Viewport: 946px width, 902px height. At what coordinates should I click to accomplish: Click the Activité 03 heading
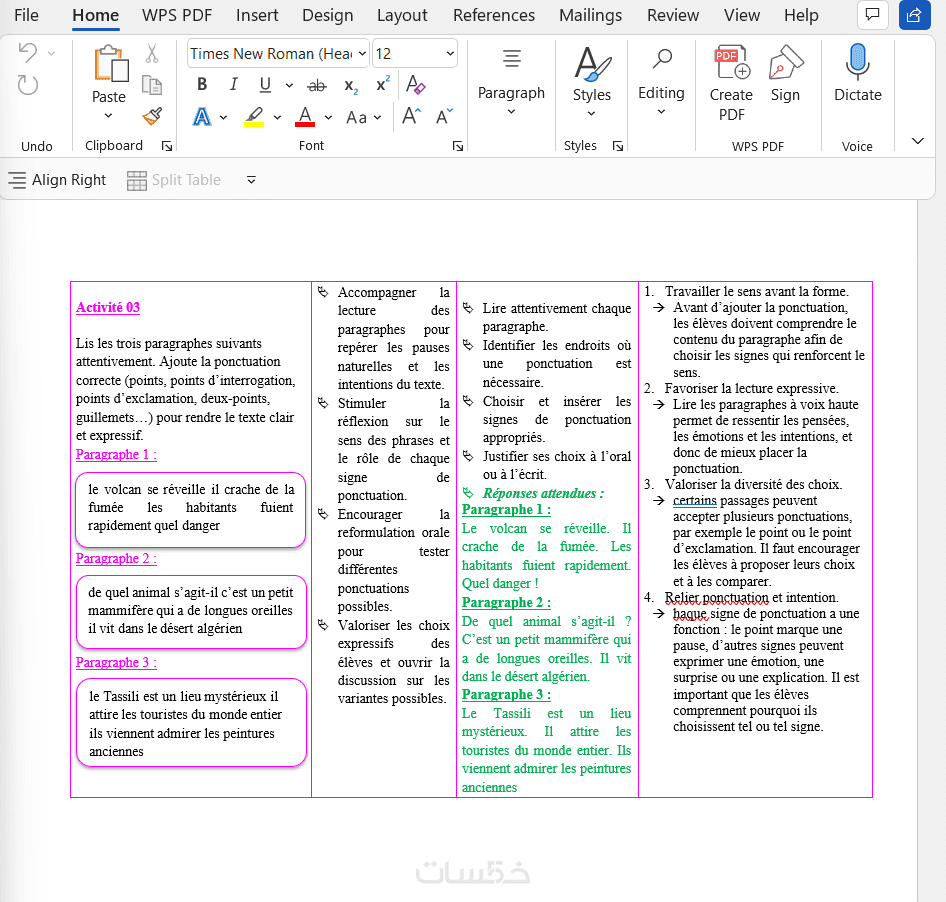click(108, 308)
